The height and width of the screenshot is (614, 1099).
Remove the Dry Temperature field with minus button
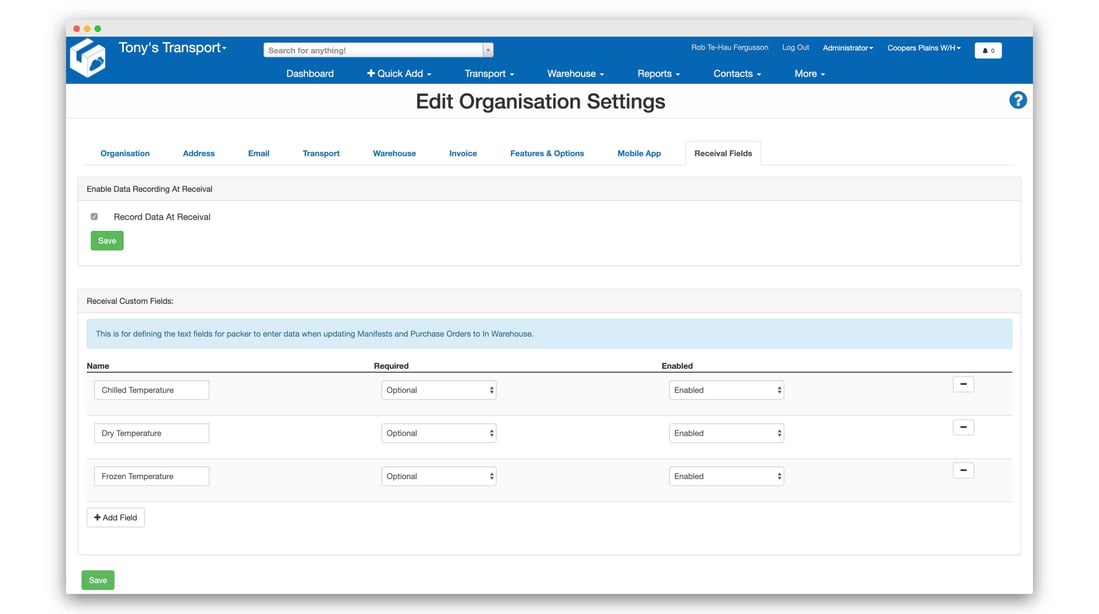pos(963,427)
